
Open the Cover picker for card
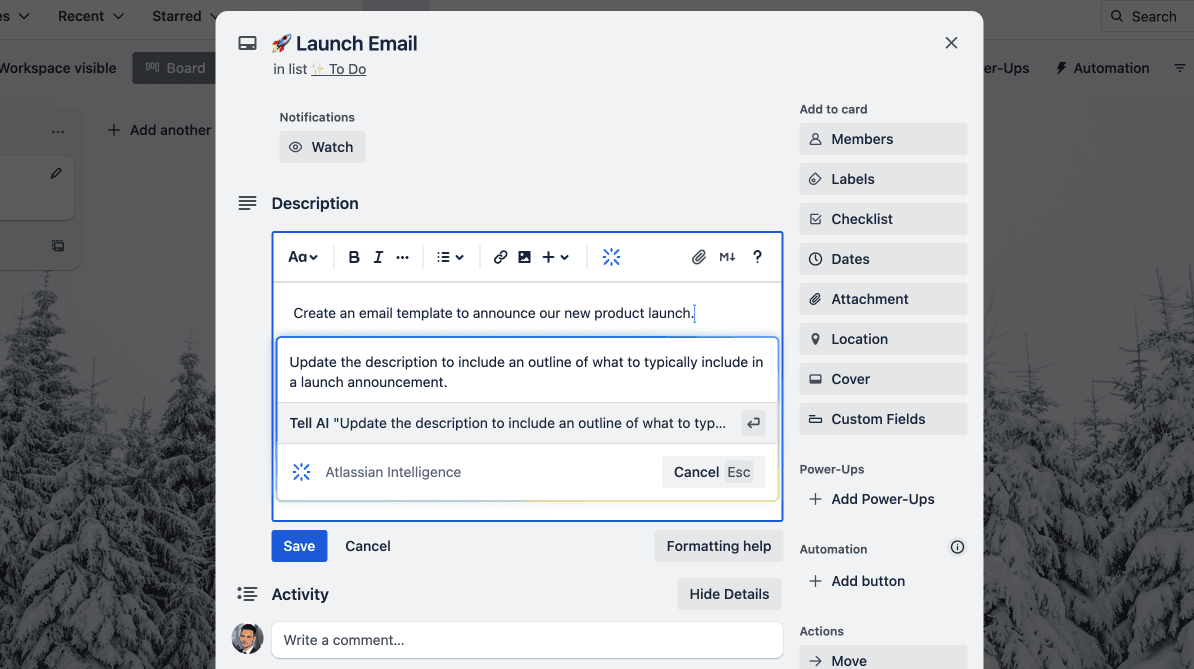tap(882, 379)
